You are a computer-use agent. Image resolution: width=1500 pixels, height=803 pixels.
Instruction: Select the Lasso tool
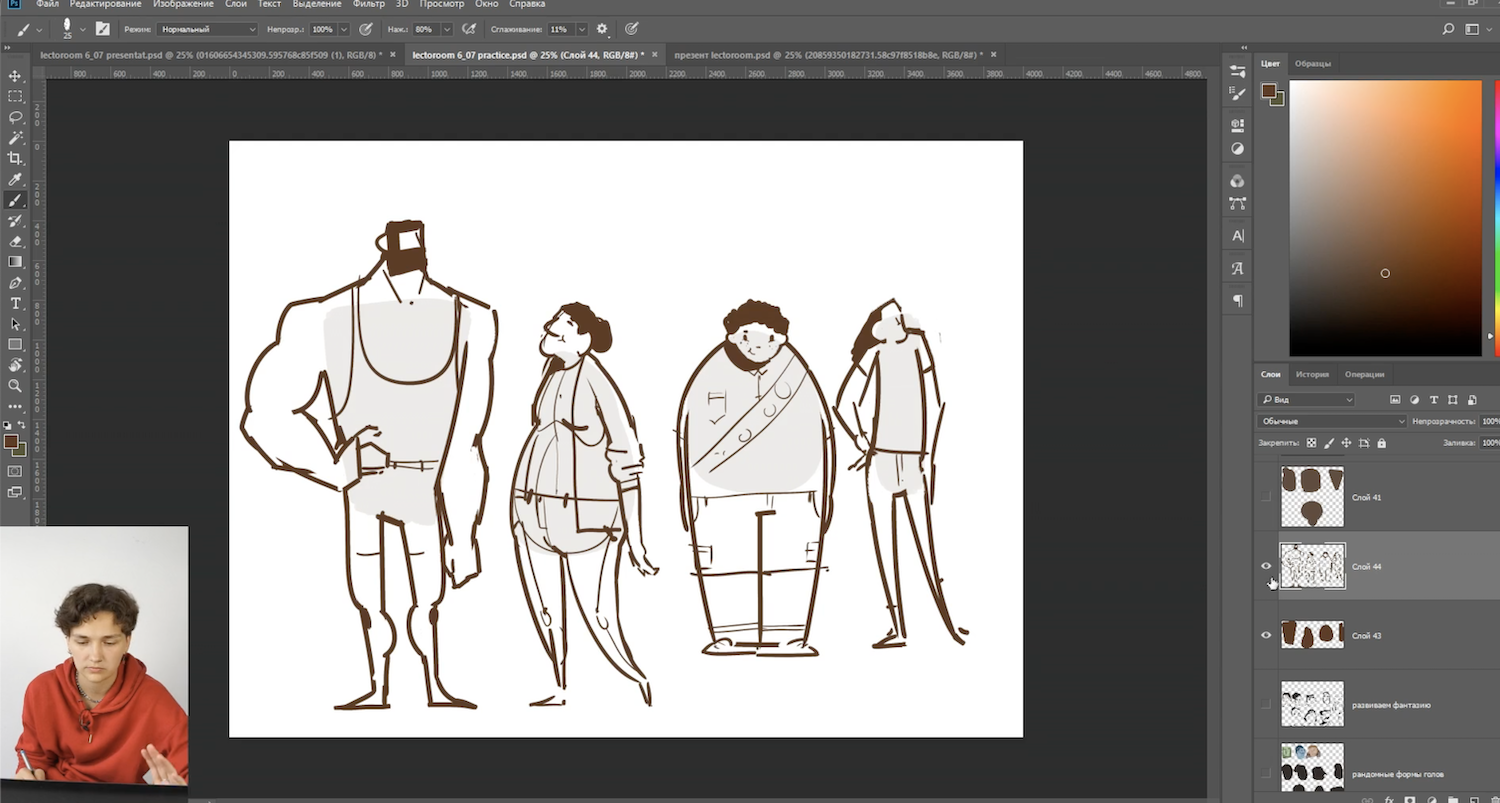pos(15,117)
